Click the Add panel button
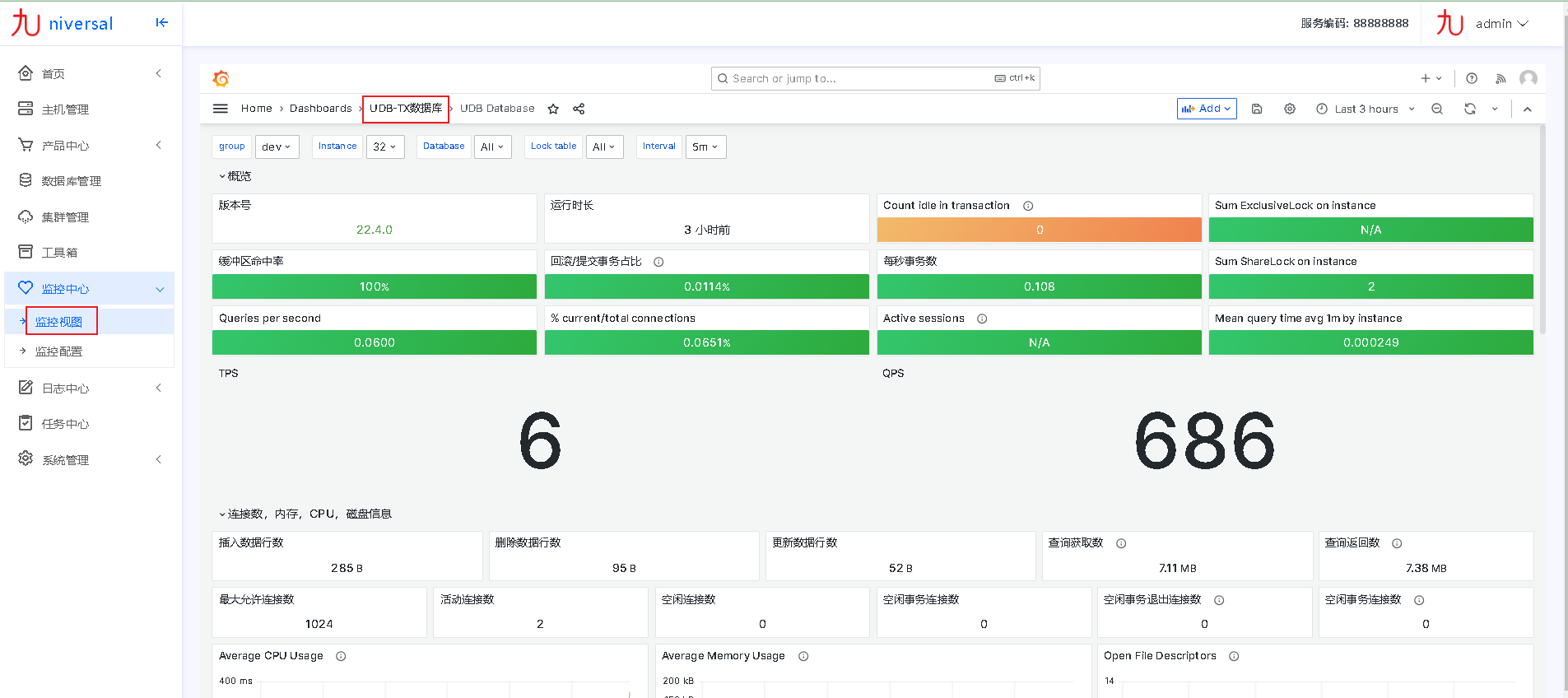Screen dimensions: 1568x698 (x=1207, y=109)
